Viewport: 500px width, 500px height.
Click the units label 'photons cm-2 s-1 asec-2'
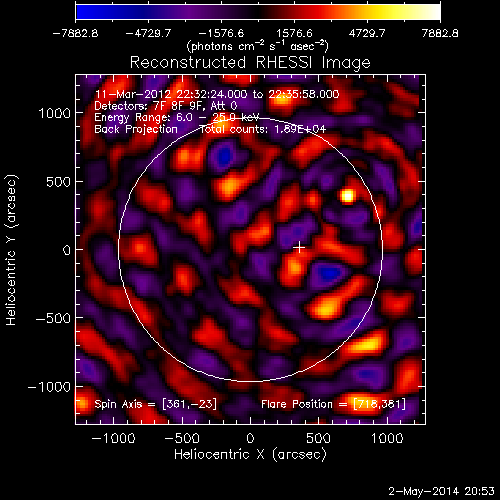(x=258, y=46)
